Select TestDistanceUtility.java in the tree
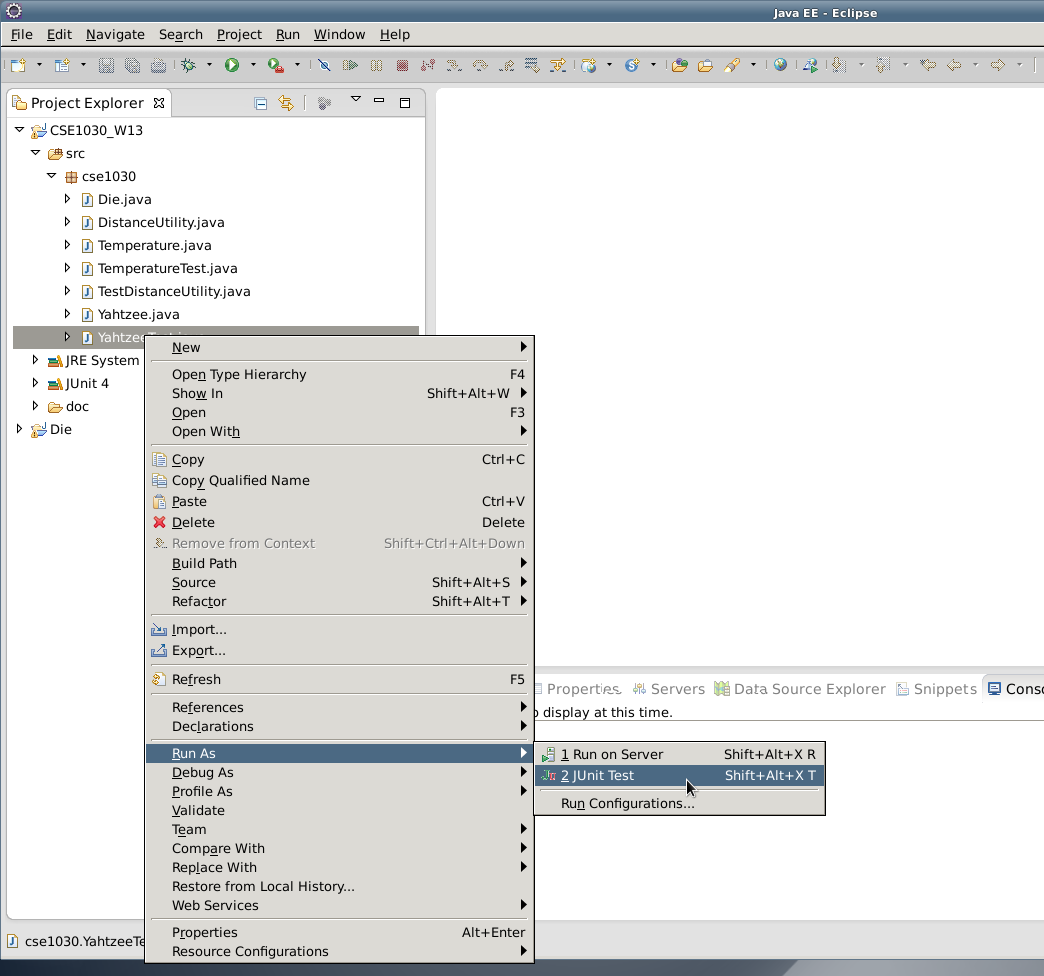This screenshot has width=1044, height=976. 174,292
